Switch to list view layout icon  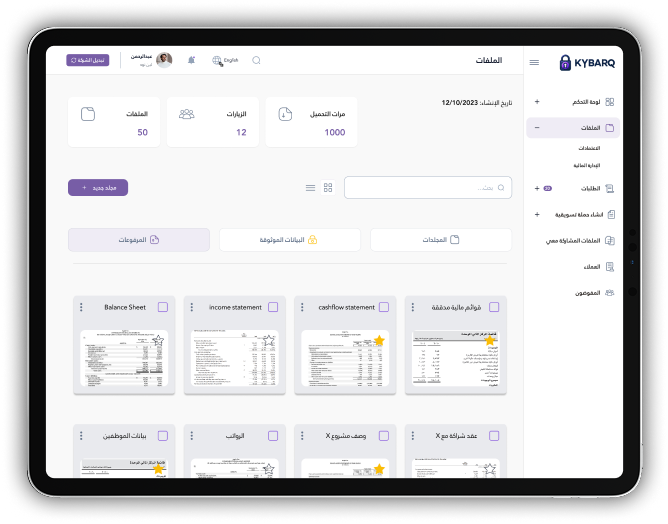[x=310, y=188]
